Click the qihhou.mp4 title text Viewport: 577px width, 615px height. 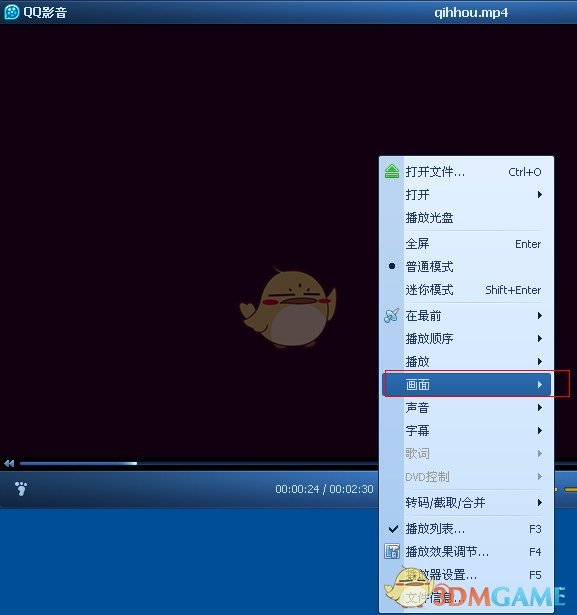471,13
